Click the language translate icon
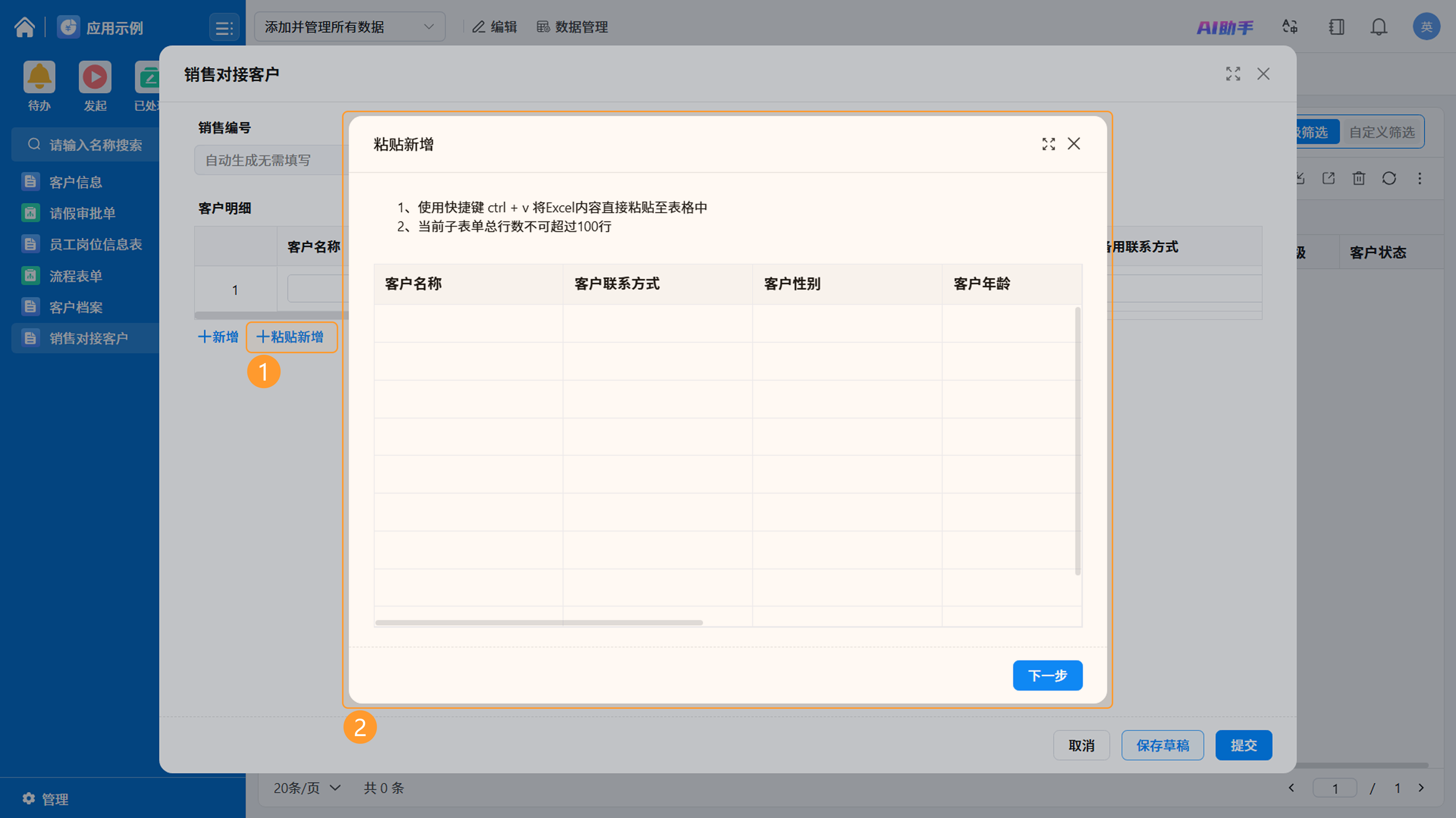Screen dimensions: 1456x818 (1290, 27)
